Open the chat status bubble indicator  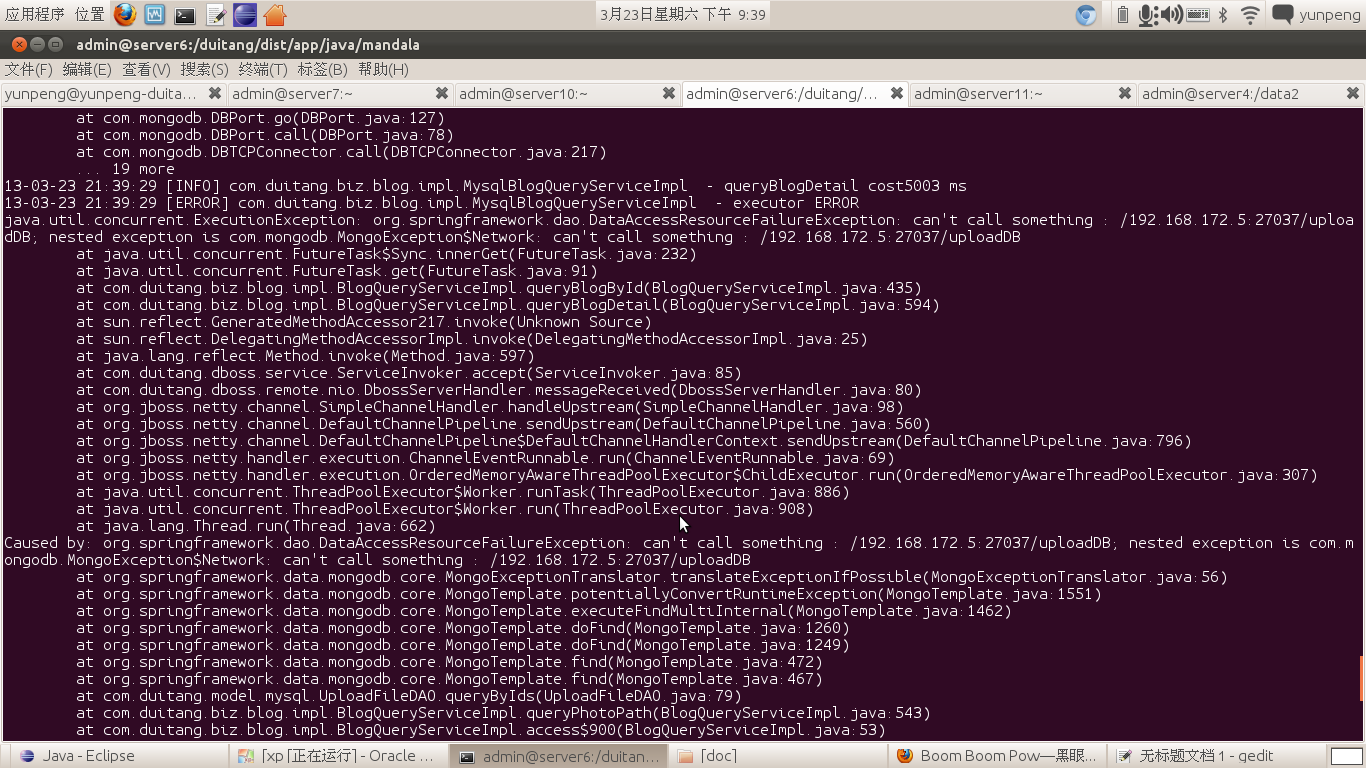coord(1283,15)
